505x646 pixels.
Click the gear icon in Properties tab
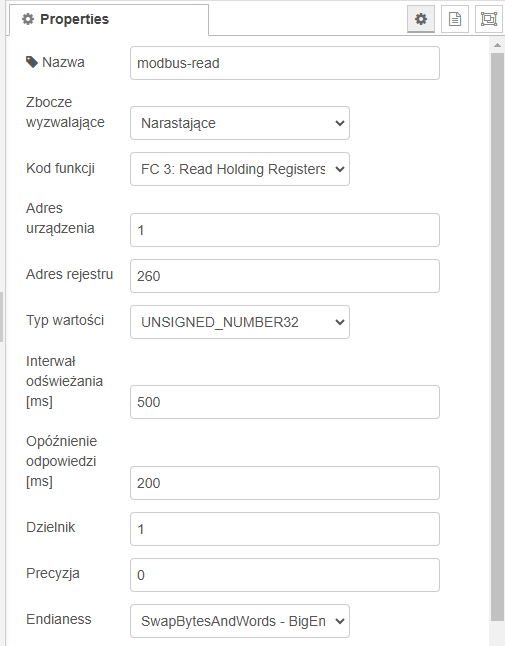pyautogui.click(x=28, y=19)
